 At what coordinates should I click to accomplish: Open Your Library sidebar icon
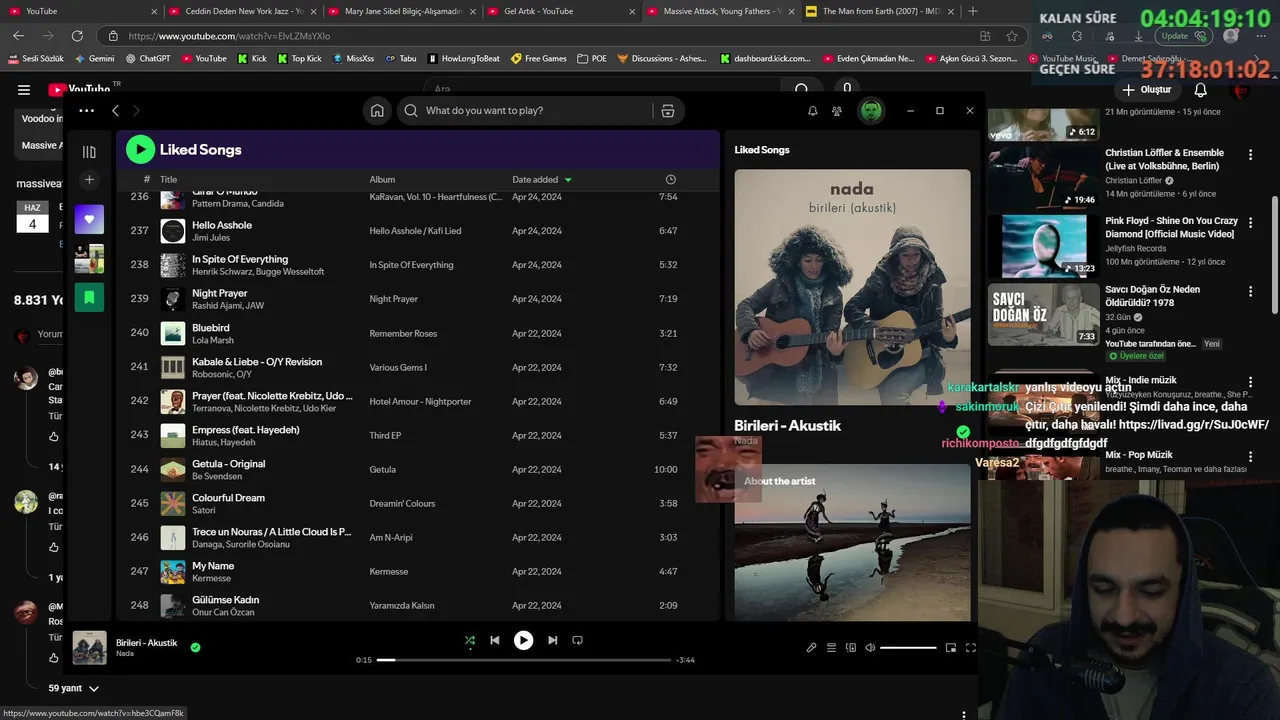(x=89, y=152)
